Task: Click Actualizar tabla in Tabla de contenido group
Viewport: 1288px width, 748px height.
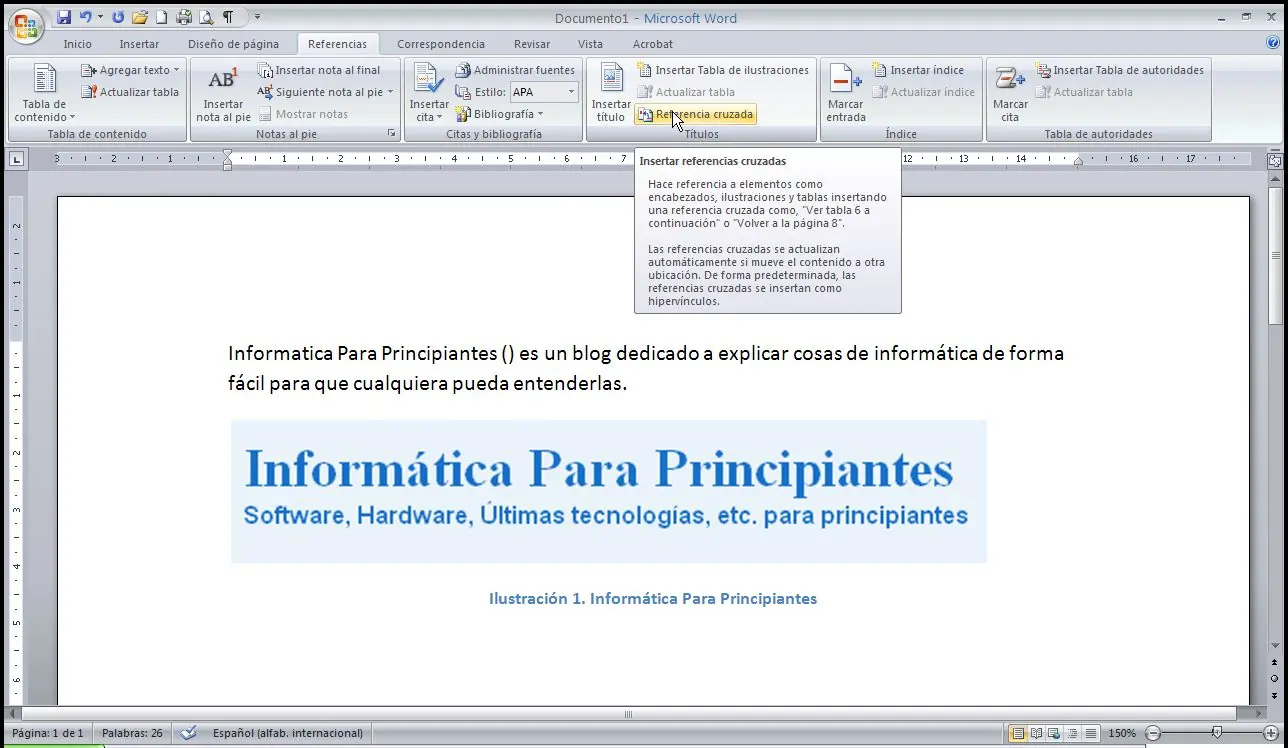Action: click(130, 92)
